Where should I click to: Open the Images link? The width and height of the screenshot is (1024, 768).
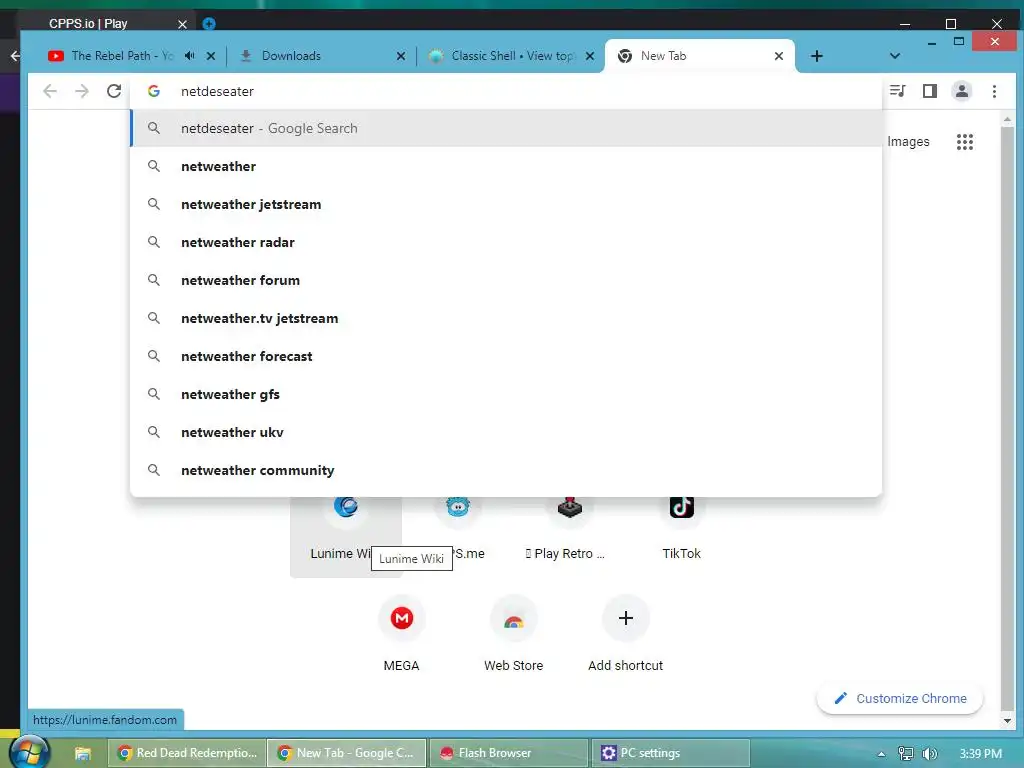tap(908, 142)
